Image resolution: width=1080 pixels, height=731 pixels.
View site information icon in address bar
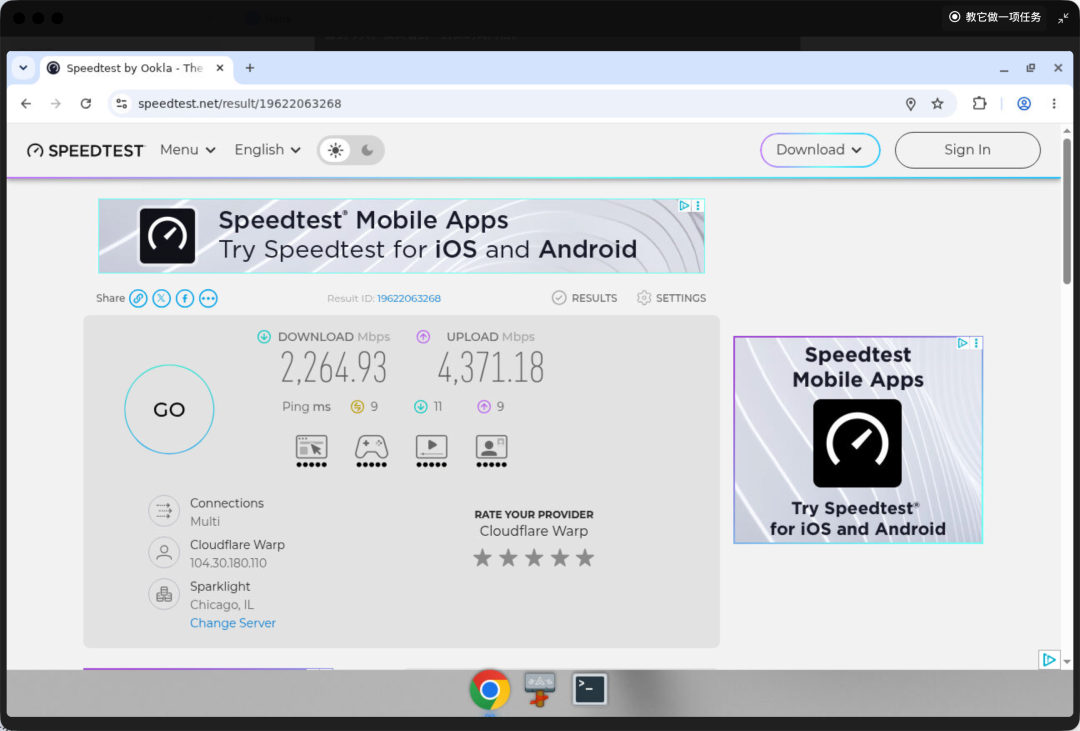point(122,104)
